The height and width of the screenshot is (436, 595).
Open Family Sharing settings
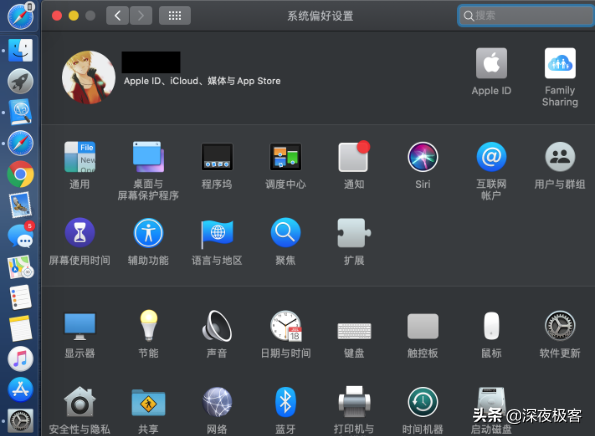pos(560,63)
